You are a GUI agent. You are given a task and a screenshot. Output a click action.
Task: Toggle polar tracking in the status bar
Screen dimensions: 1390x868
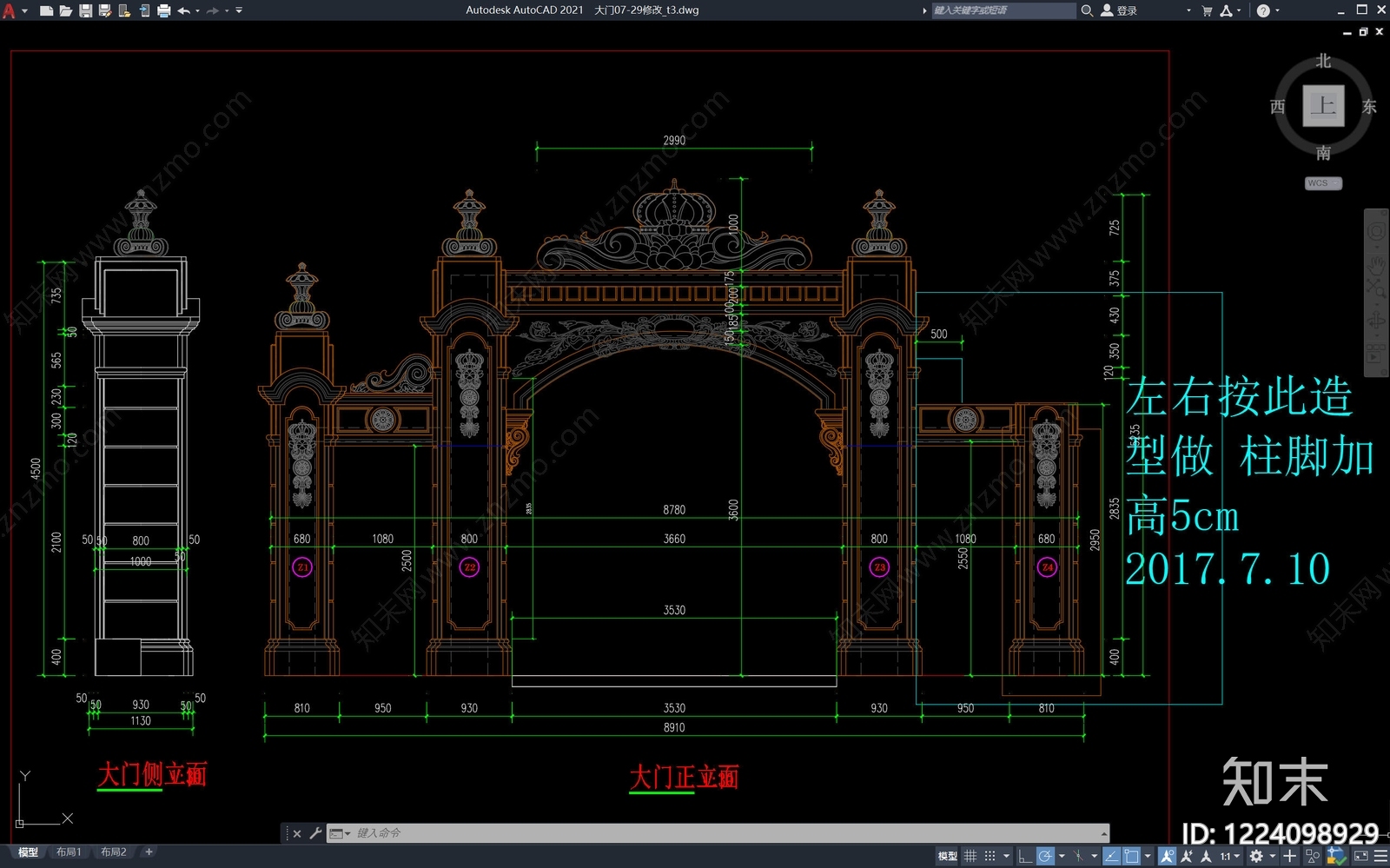(1045, 856)
